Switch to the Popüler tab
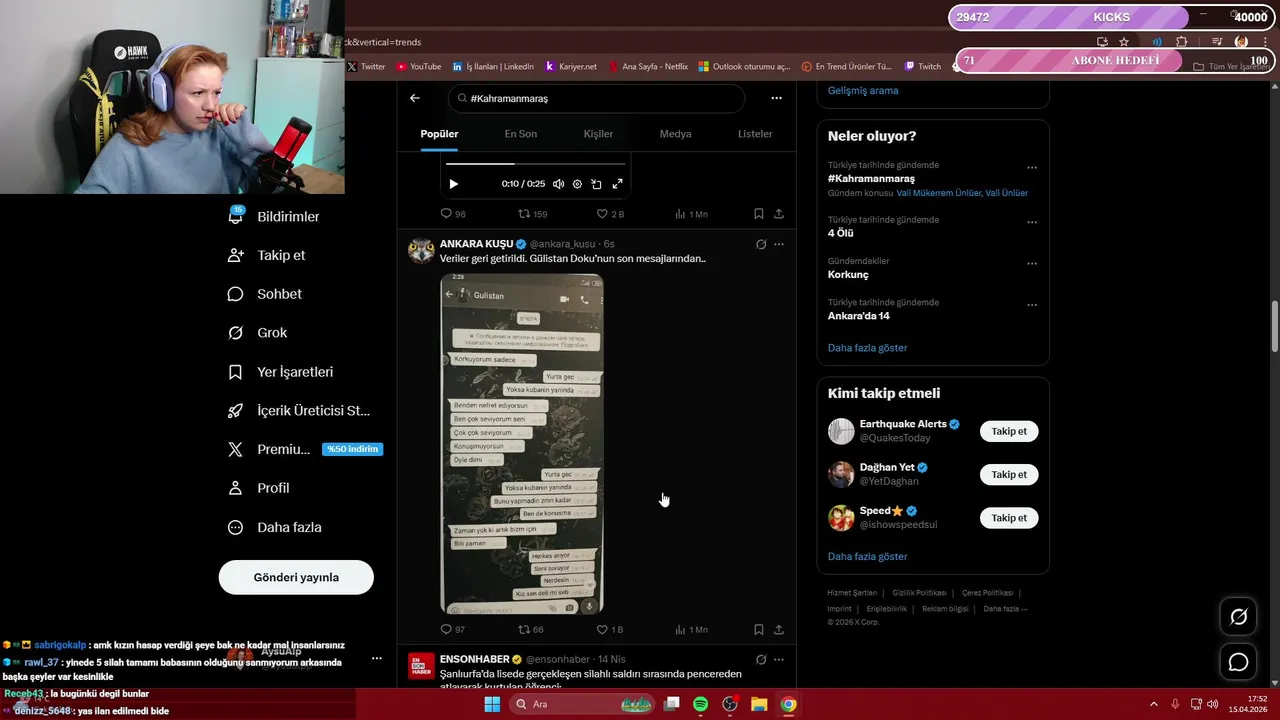The image size is (1280, 720). [x=439, y=134]
